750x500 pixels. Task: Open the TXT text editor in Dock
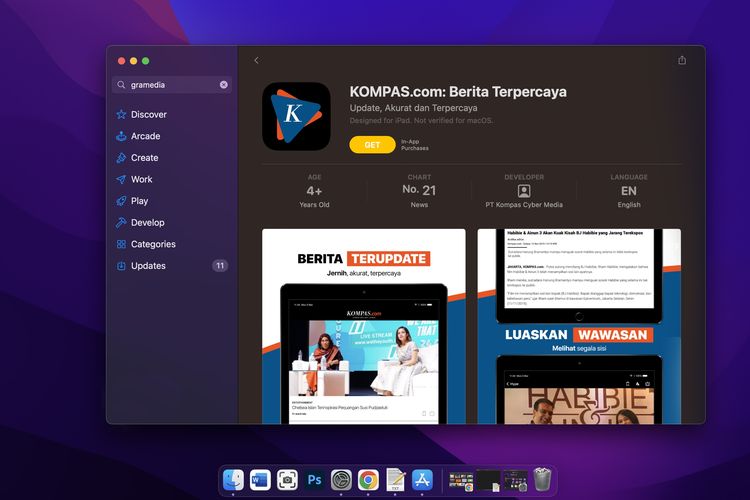click(395, 480)
